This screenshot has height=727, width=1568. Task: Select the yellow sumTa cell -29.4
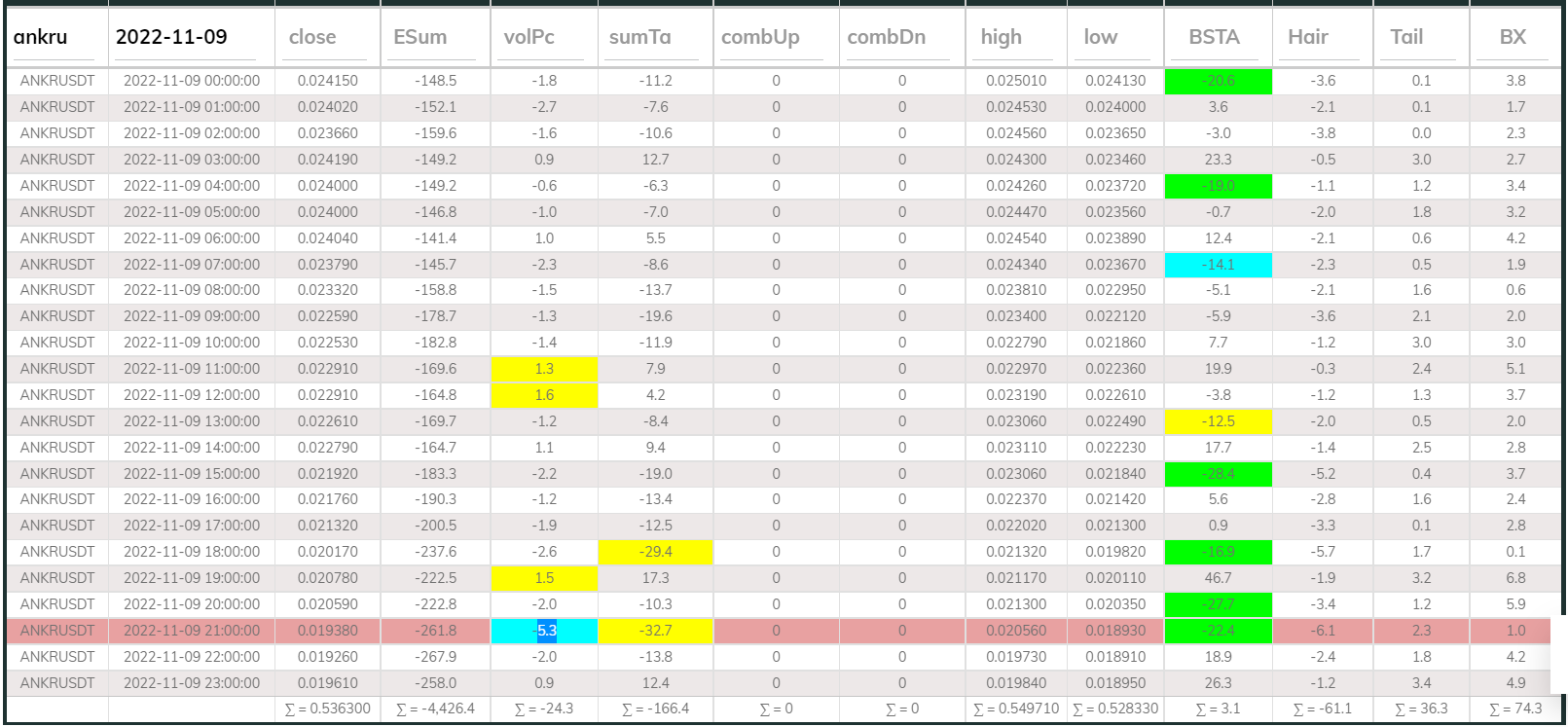click(656, 552)
